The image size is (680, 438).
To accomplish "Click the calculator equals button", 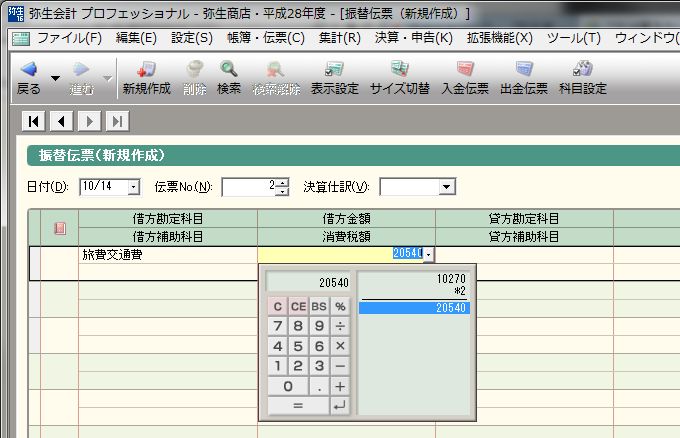I will click(x=298, y=406).
